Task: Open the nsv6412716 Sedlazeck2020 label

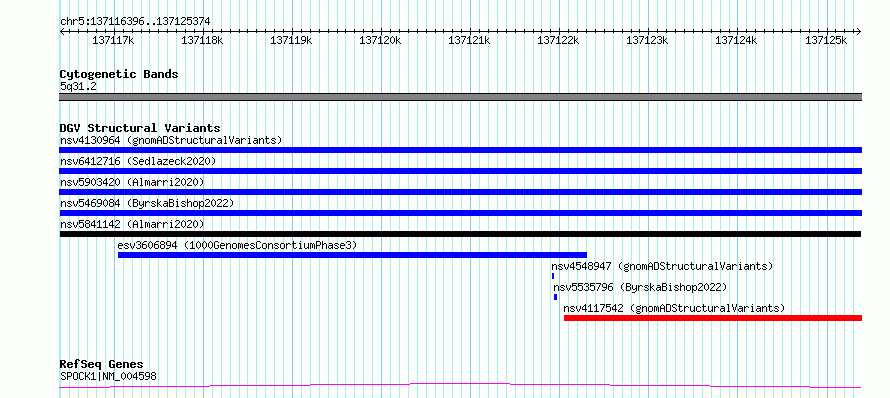Action: (x=138, y=161)
